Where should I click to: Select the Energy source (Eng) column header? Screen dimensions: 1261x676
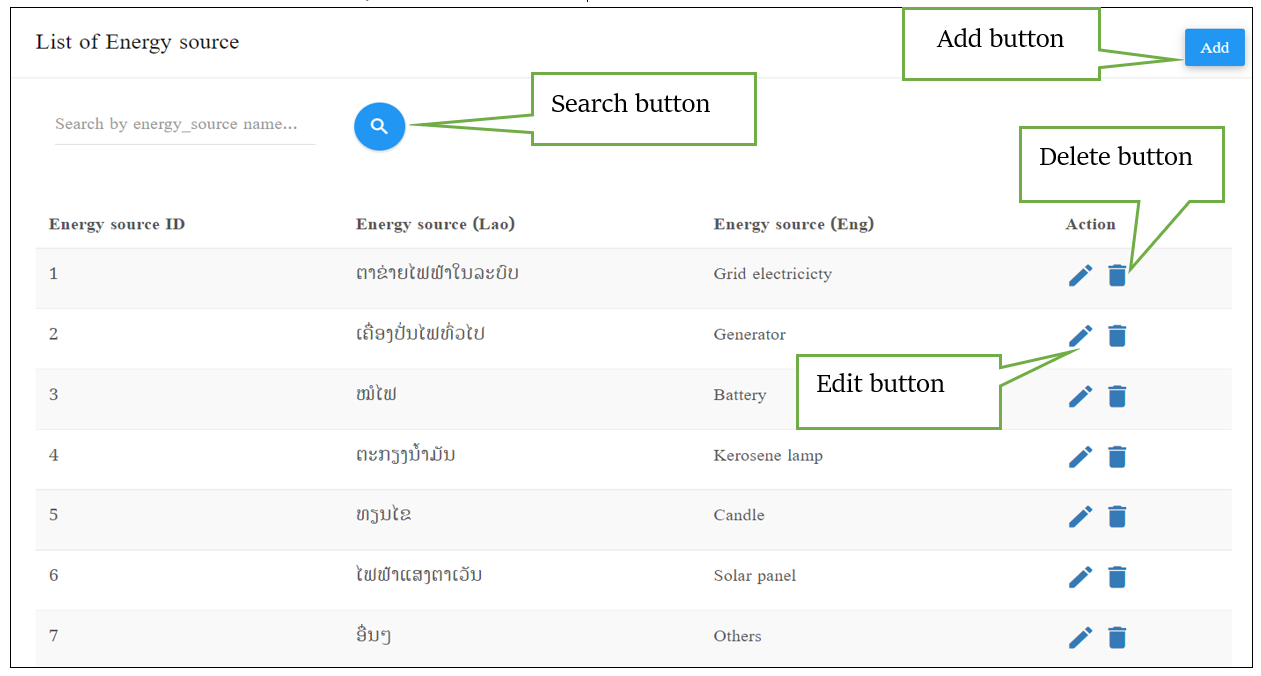793,224
